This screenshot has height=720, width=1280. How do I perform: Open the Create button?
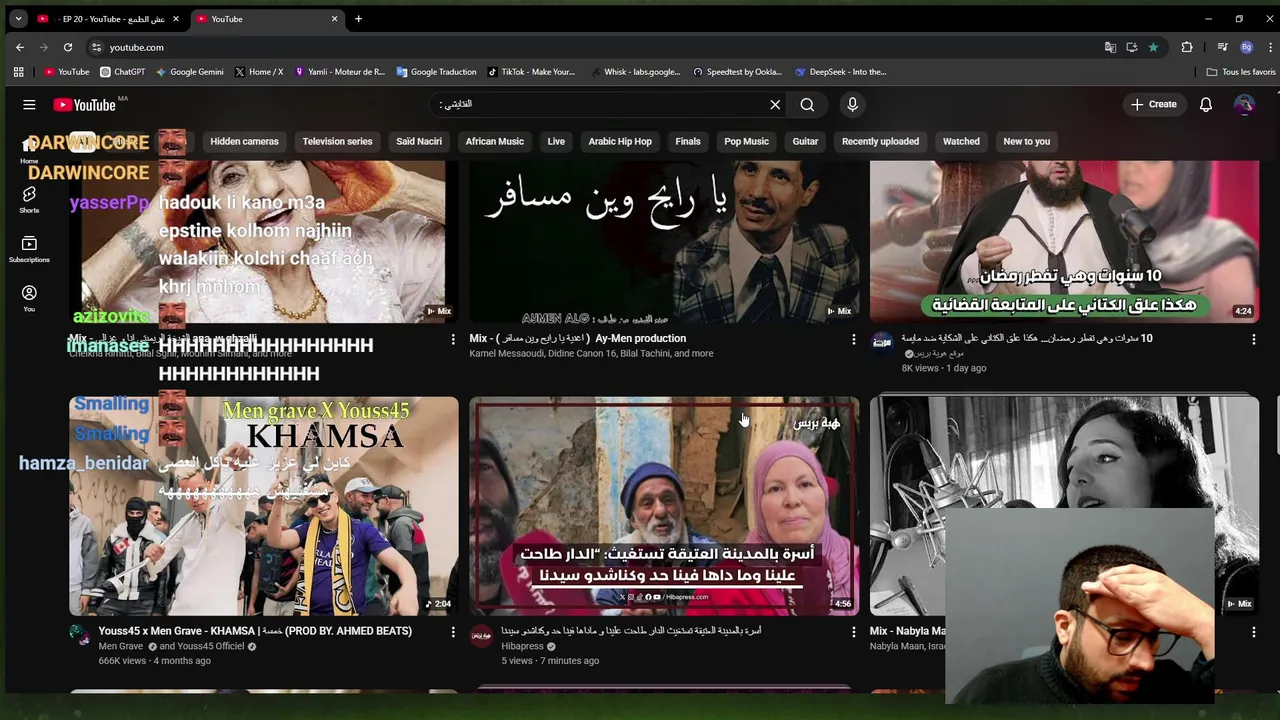click(x=1154, y=104)
